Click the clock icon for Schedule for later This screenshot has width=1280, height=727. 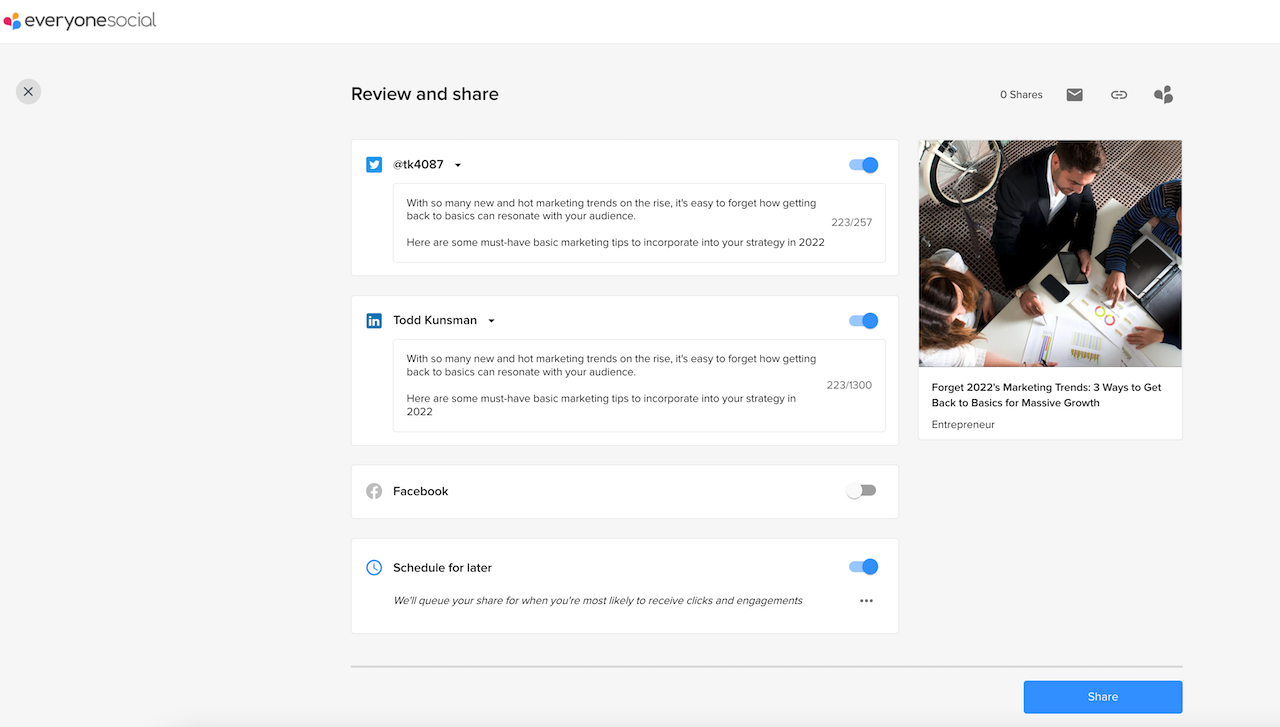373,567
